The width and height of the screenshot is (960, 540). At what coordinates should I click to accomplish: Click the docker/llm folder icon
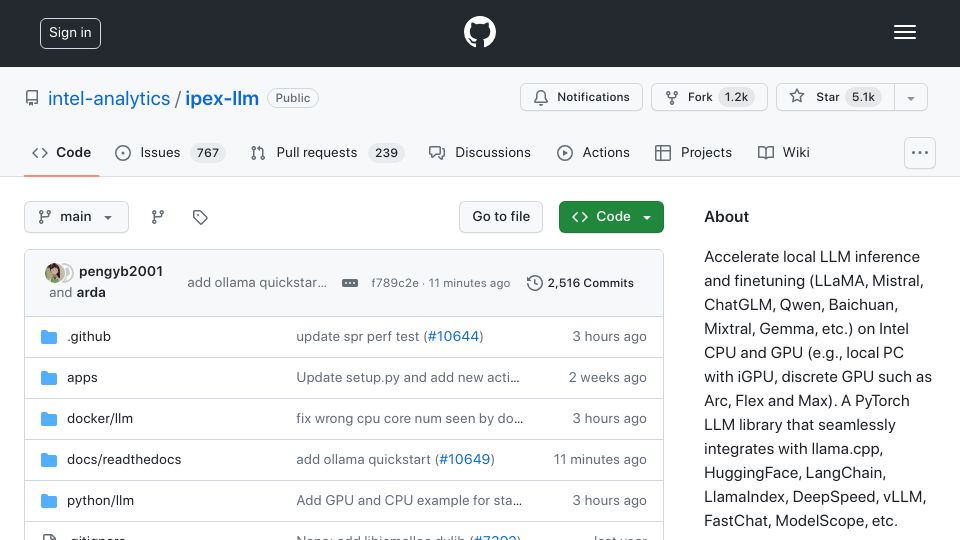tap(49, 419)
